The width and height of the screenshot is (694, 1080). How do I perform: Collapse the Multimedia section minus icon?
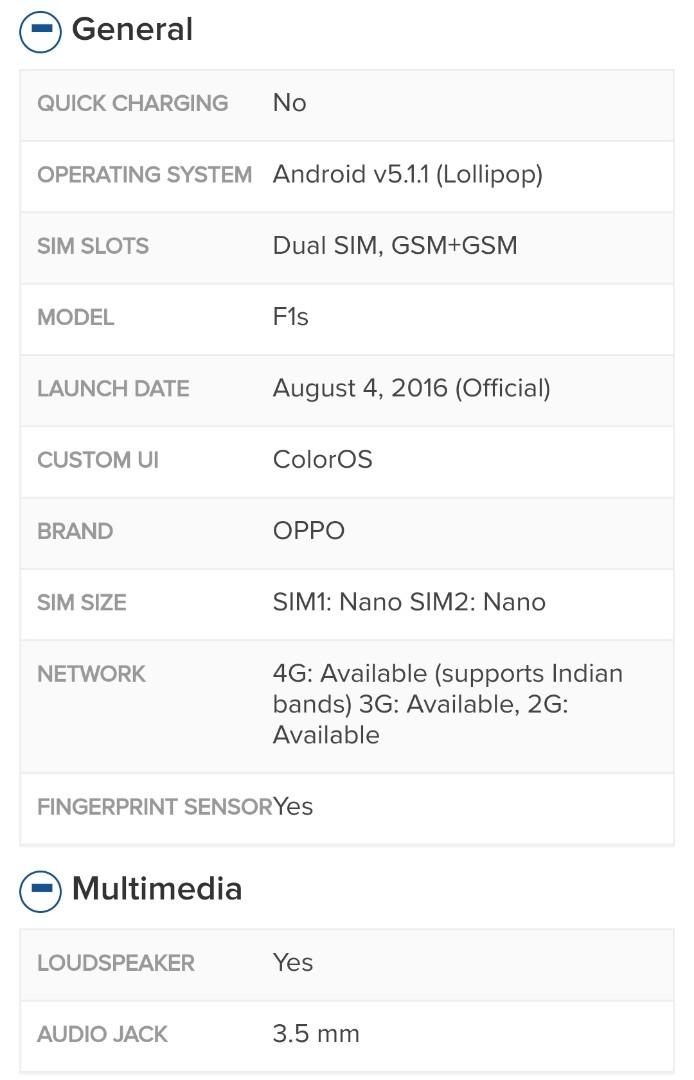(40, 890)
